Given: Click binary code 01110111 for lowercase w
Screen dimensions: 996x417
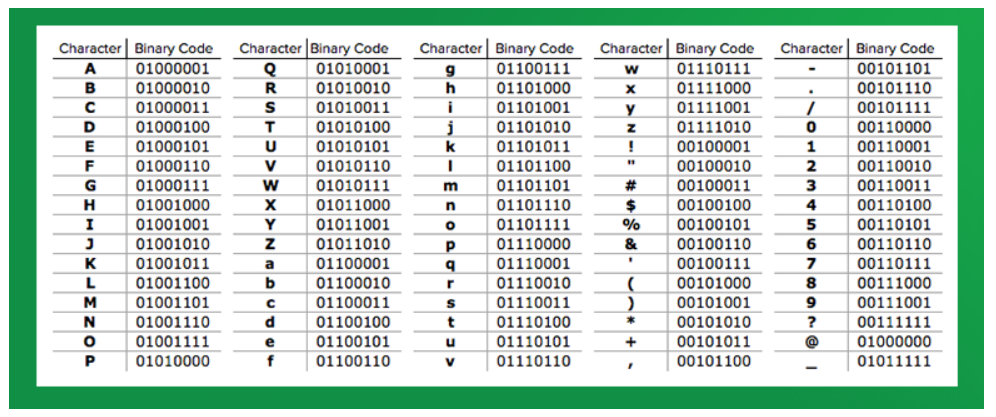Looking at the screenshot, I should [x=713, y=68].
